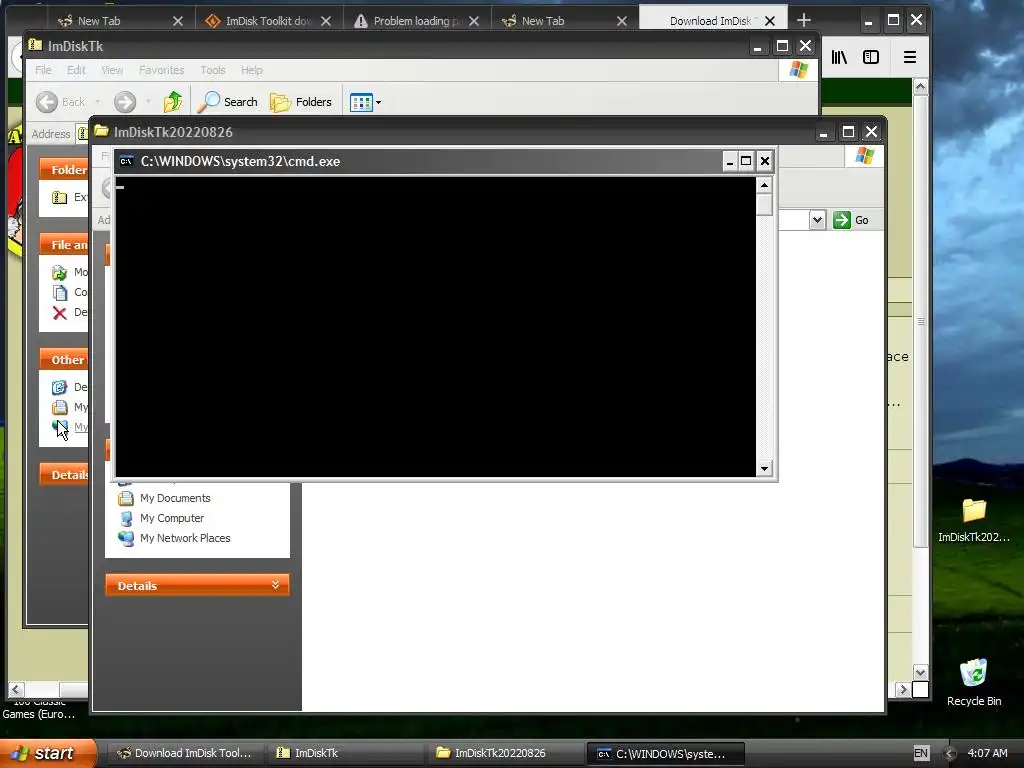Open browser hamburger menu
The image size is (1024, 768).
tap(910, 57)
